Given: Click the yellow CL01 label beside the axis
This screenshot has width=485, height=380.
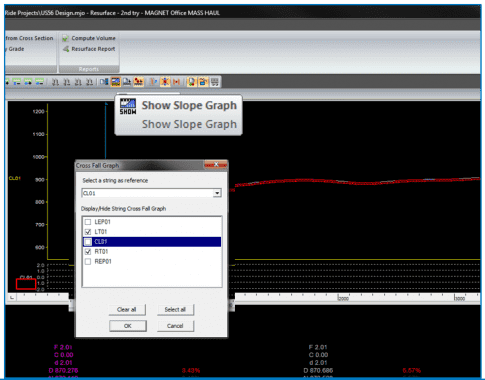Looking at the screenshot, I should pos(15,178).
